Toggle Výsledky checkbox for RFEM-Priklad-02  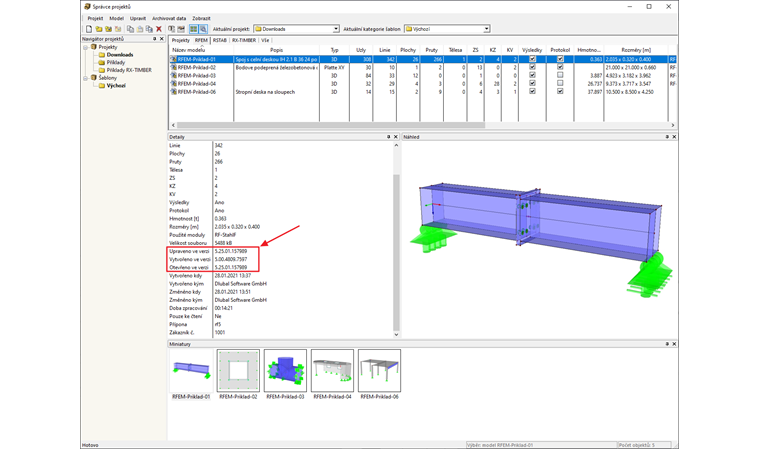click(532, 67)
